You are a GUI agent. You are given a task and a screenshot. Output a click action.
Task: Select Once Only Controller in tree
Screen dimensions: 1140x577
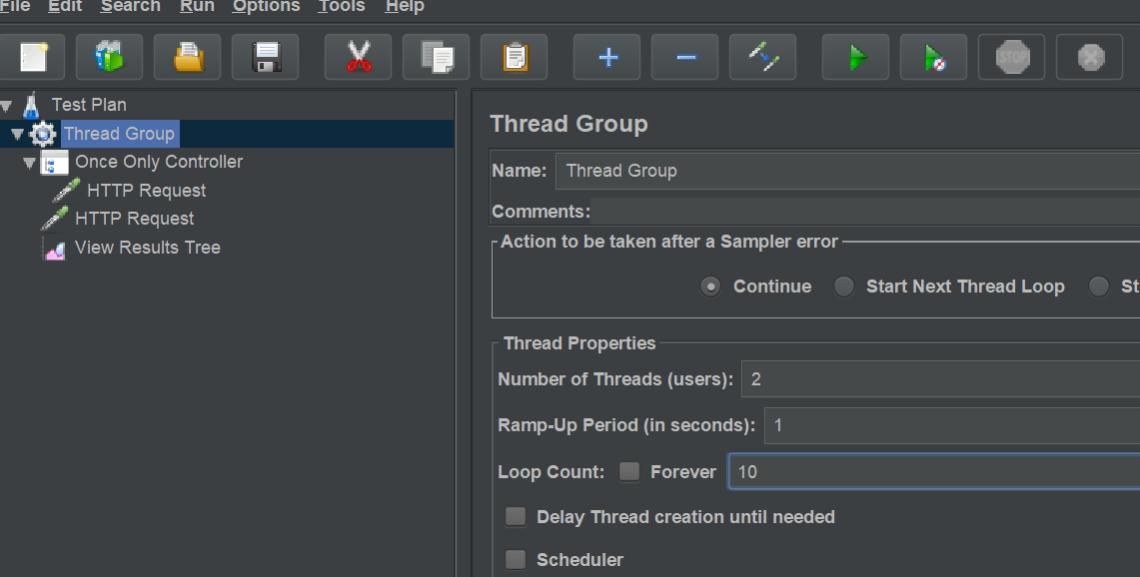click(x=158, y=162)
